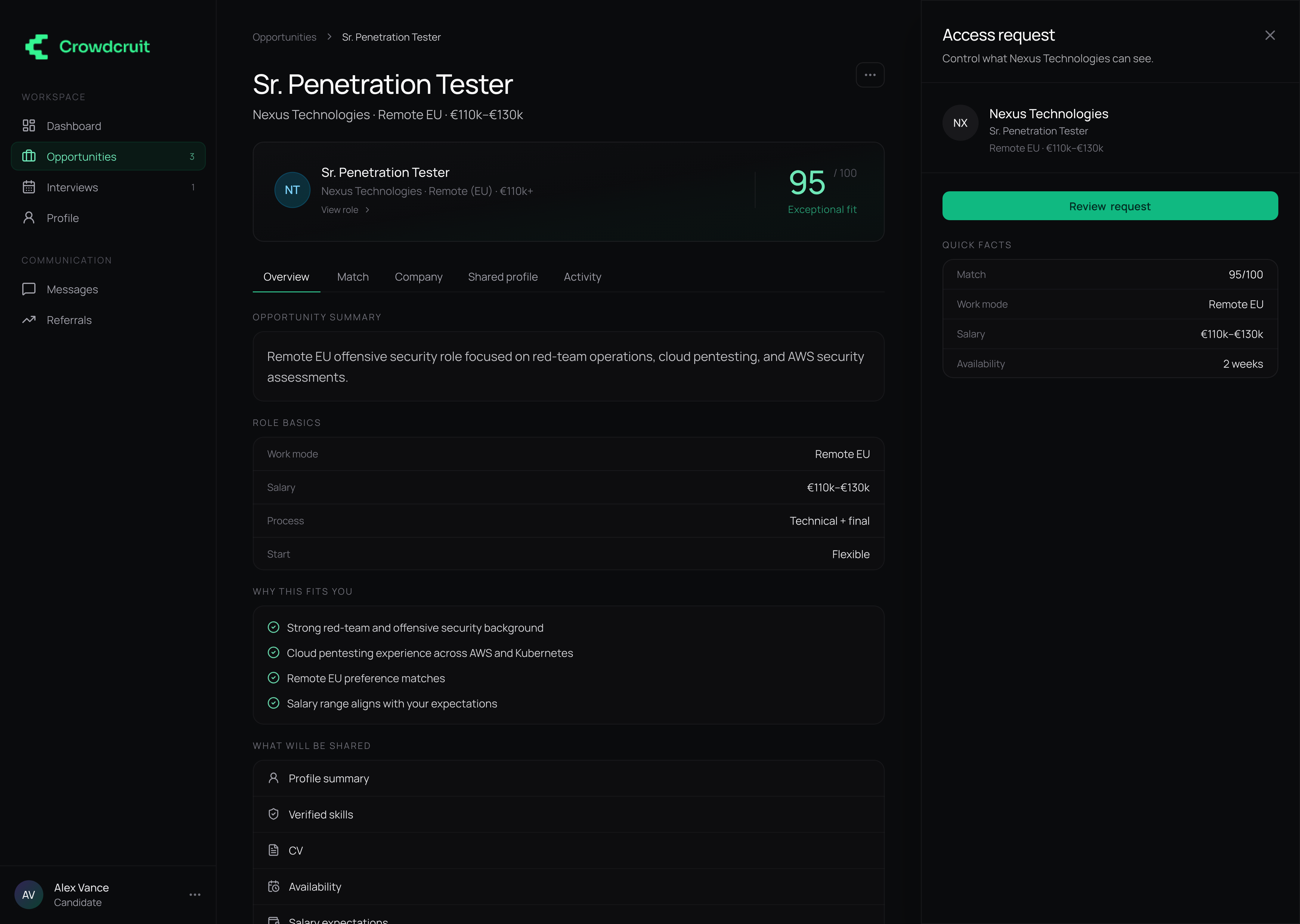Viewport: 1300px width, 924px height.
Task: Click the Opportunities briefcase icon
Action: coord(29,156)
